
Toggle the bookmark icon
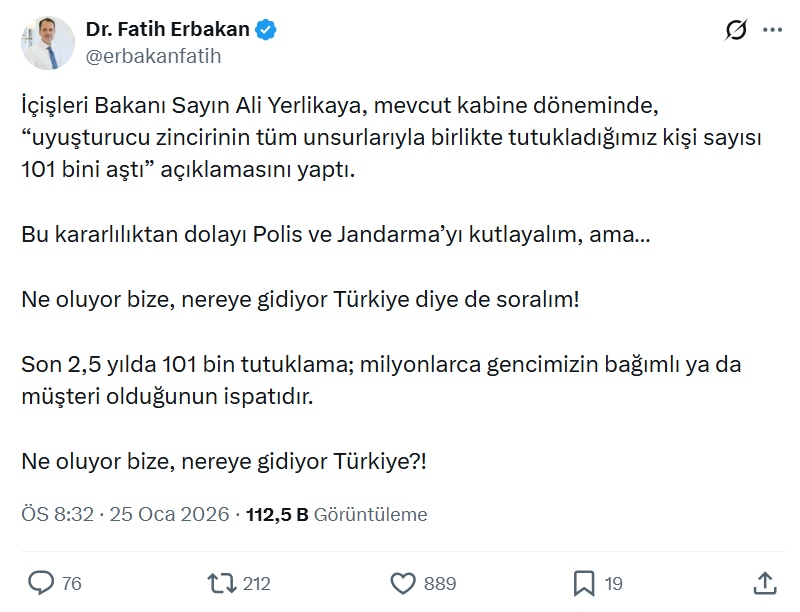point(584,582)
